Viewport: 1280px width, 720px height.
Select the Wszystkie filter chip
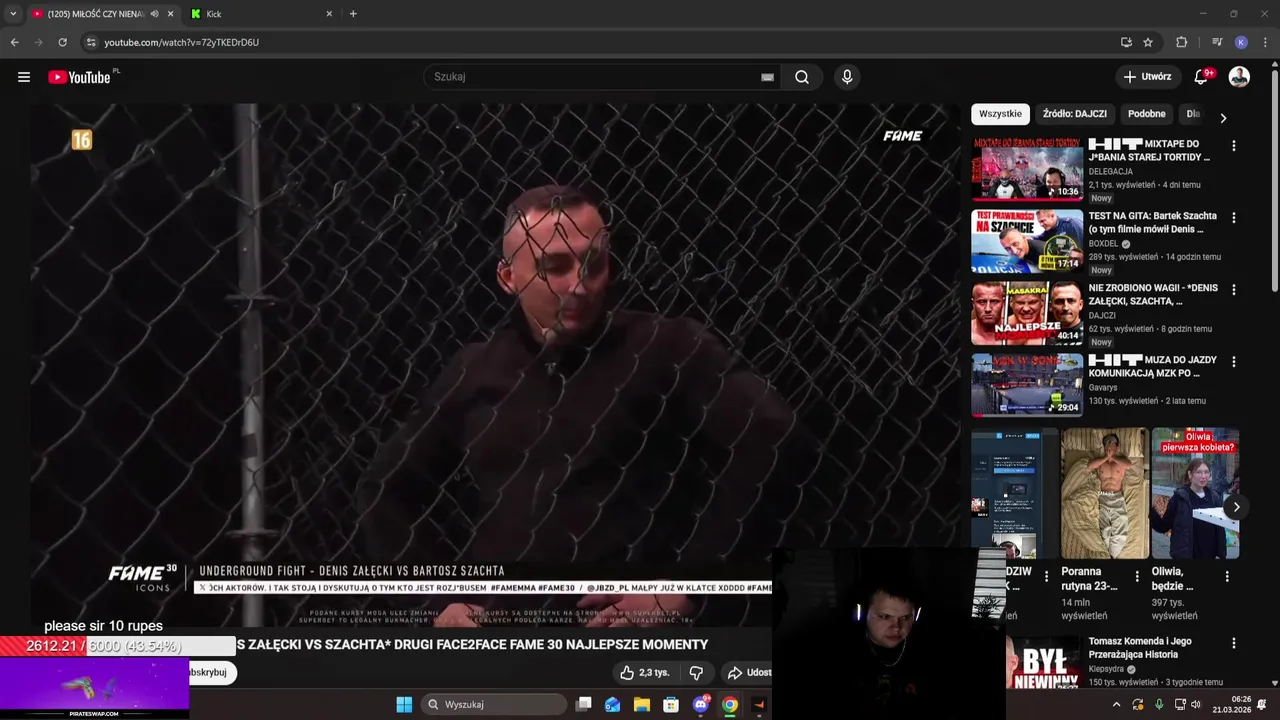1000,114
